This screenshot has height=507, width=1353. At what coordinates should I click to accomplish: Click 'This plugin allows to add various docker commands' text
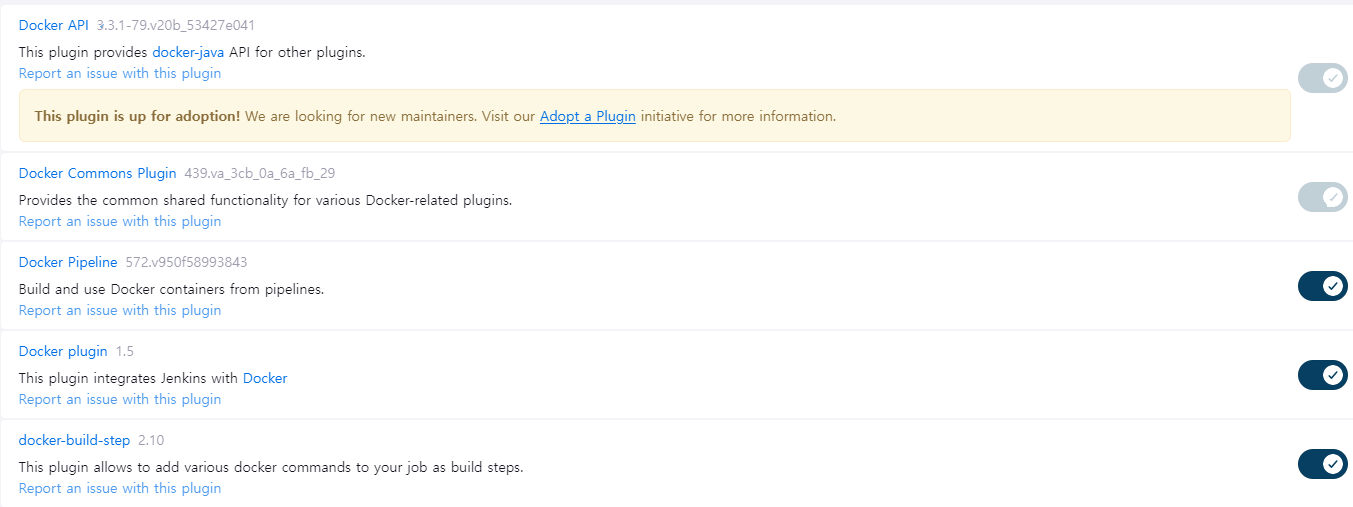tap(271, 467)
